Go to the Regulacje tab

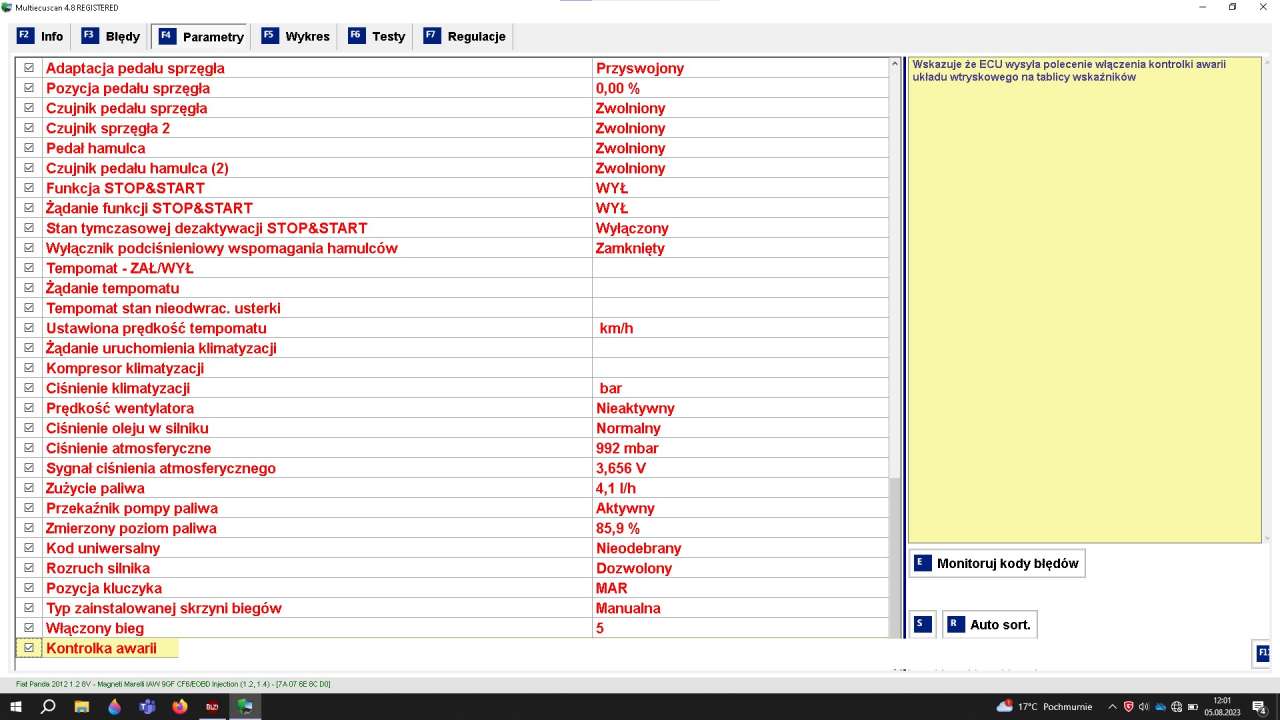click(465, 36)
